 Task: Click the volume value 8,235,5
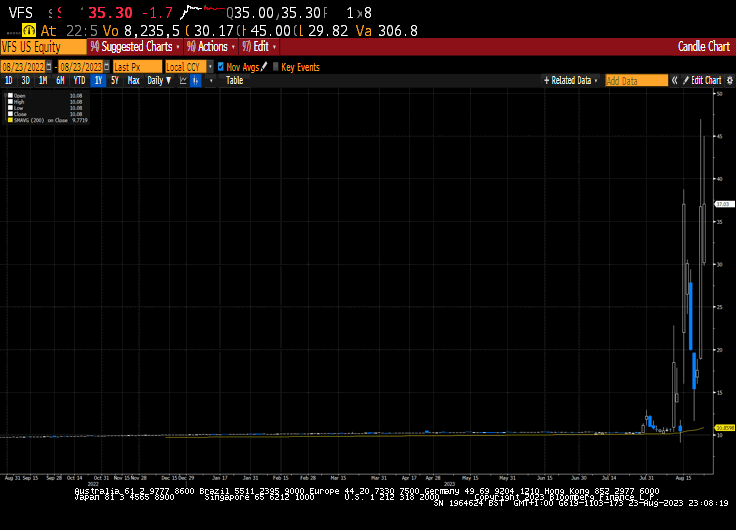coord(152,31)
